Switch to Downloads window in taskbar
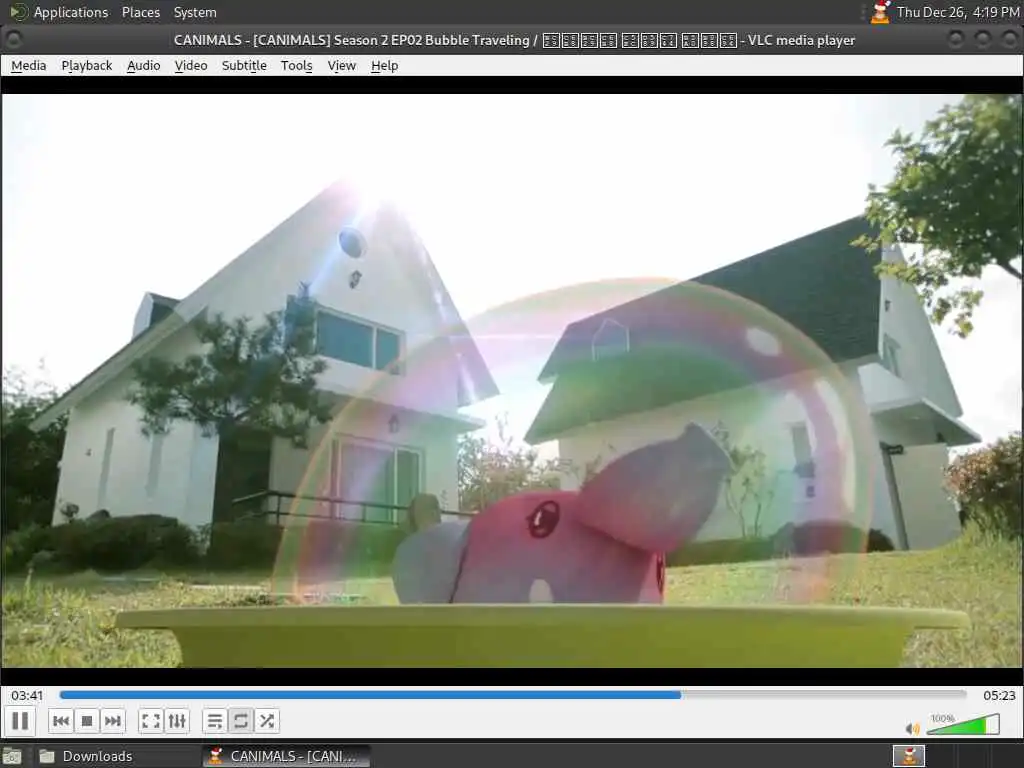Viewport: 1024px width, 768px height. [x=116, y=756]
